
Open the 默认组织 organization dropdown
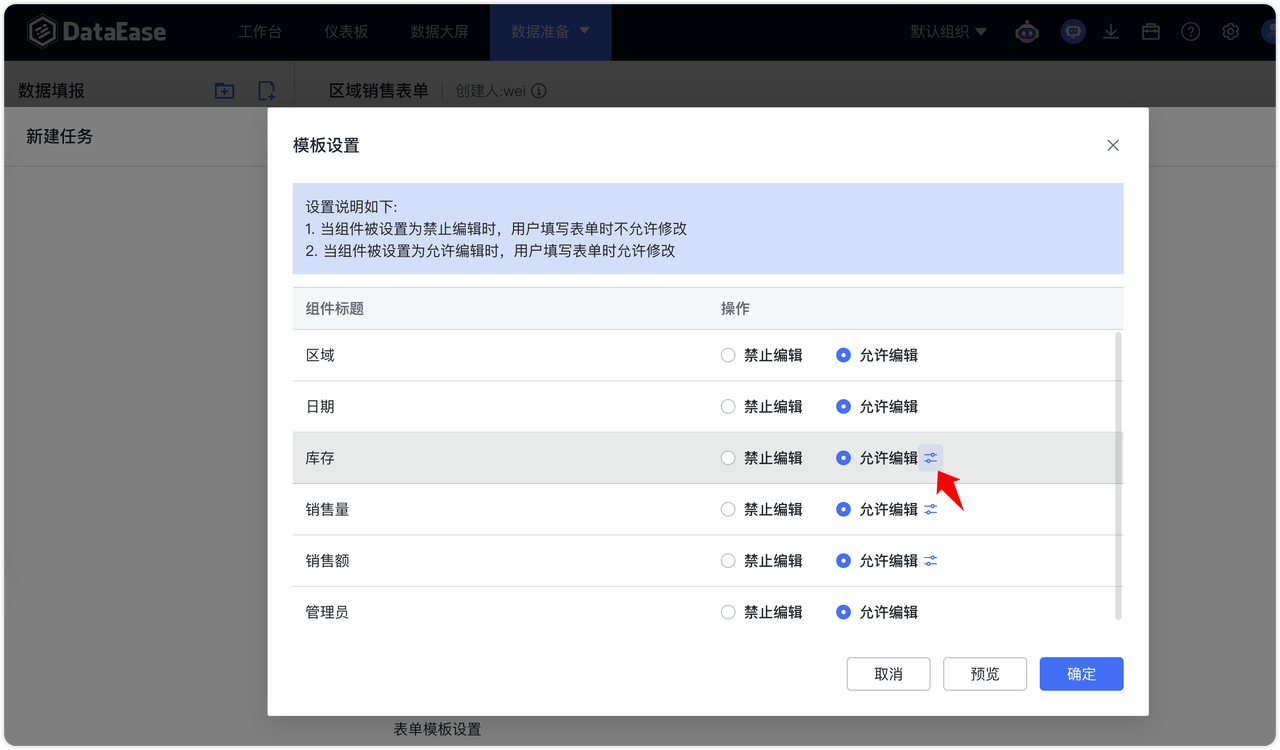(x=949, y=32)
